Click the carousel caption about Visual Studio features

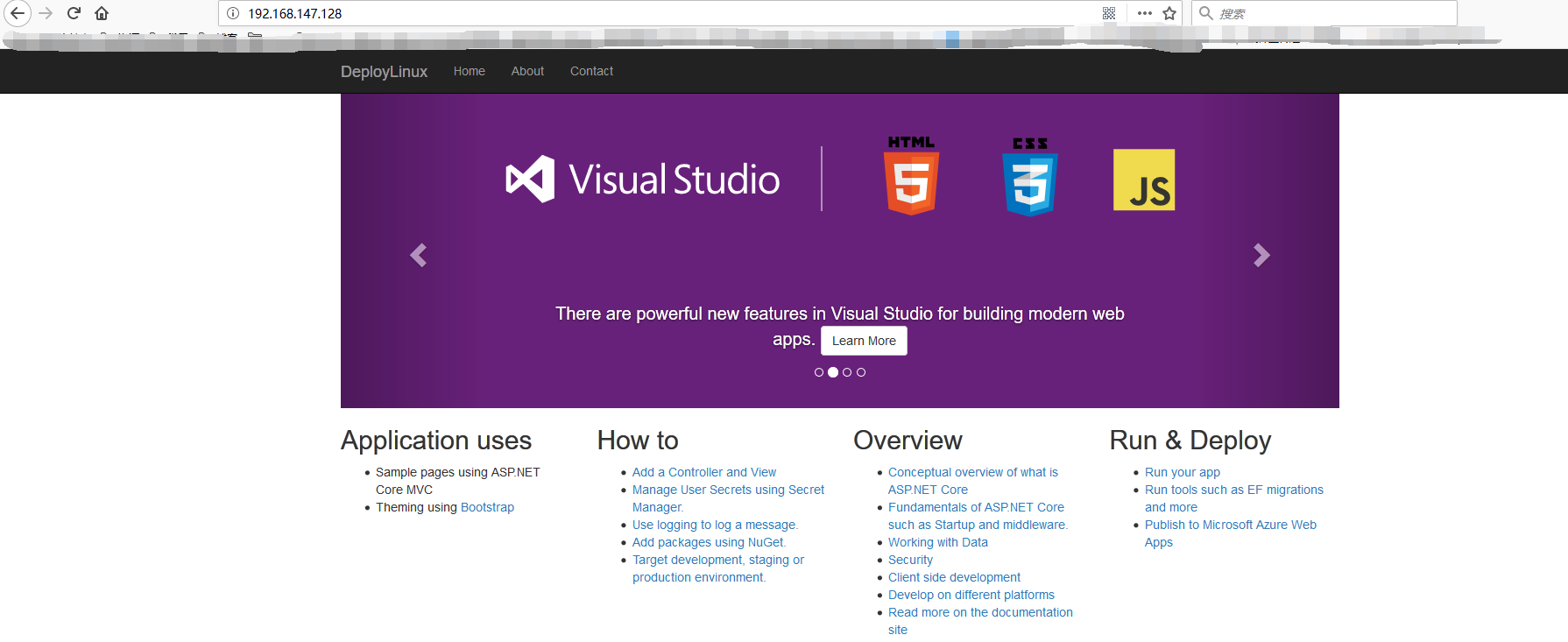tap(840, 326)
